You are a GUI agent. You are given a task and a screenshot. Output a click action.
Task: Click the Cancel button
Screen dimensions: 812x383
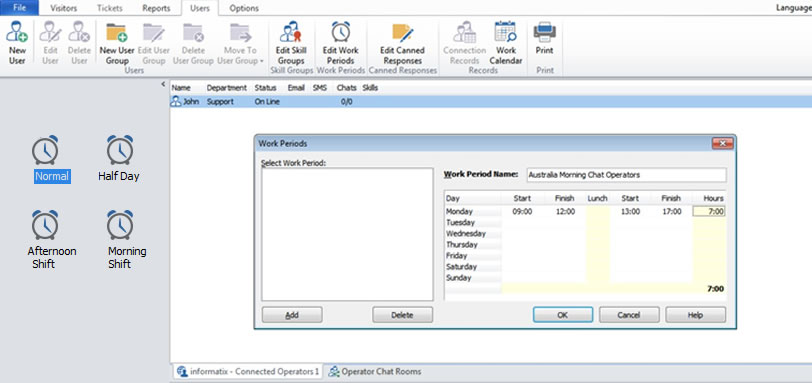click(629, 315)
